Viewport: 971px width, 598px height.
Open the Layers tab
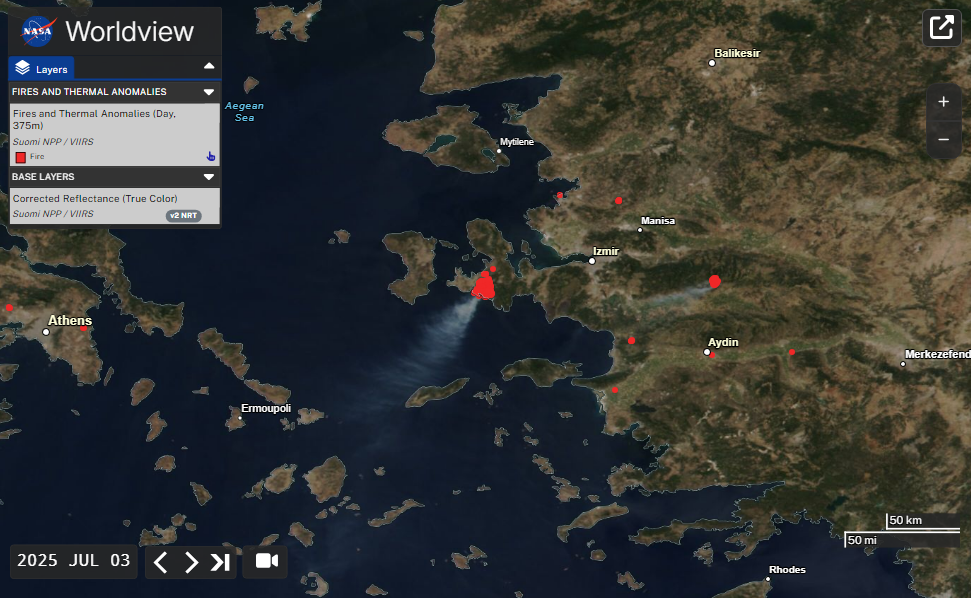(x=41, y=68)
